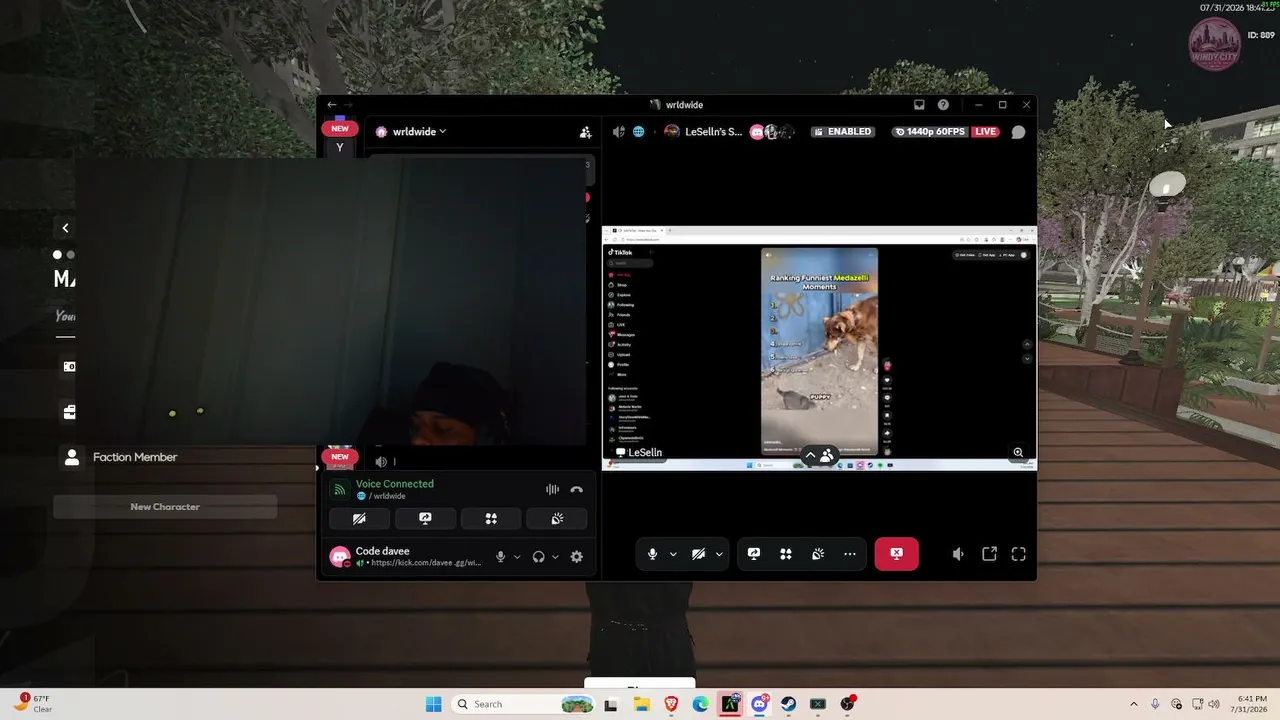The image size is (1280, 720).
Task: Go back with Discord title bar arrow
Action: (332, 105)
